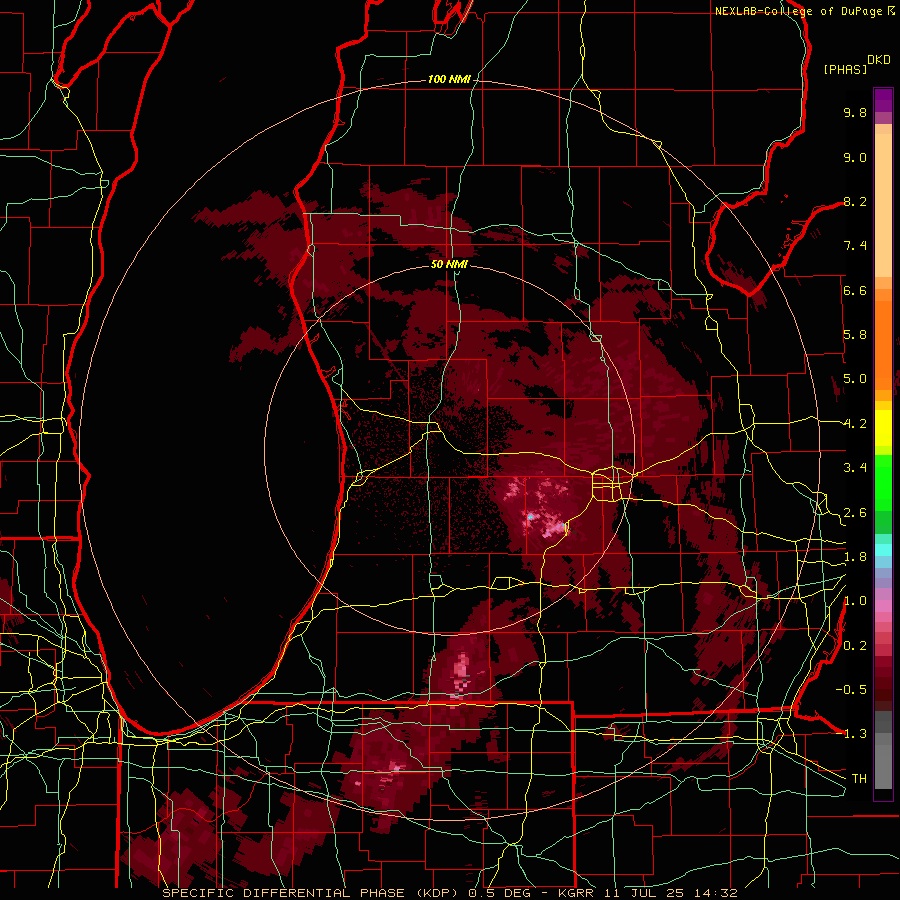Viewport: 900px width, 900px height.
Task: Click the 7.4 scale value
Action: click(x=855, y=246)
